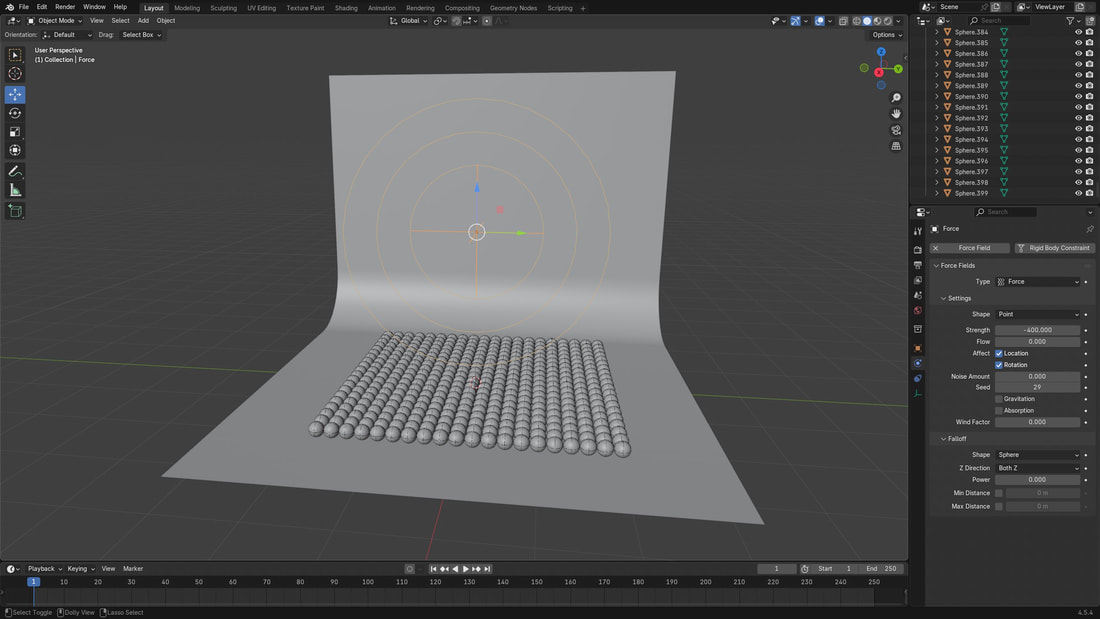The image size is (1100, 619).
Task: Switch to the Sculpting workspace tab
Action: (x=223, y=8)
